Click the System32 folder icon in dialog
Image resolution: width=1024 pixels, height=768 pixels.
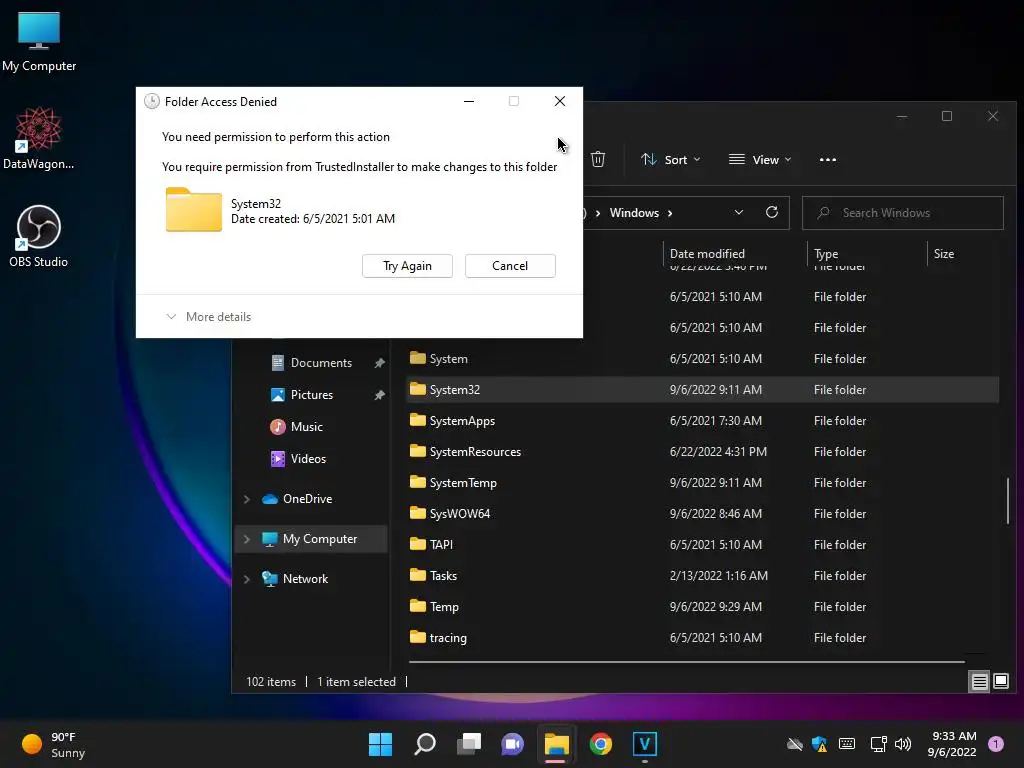(193, 210)
